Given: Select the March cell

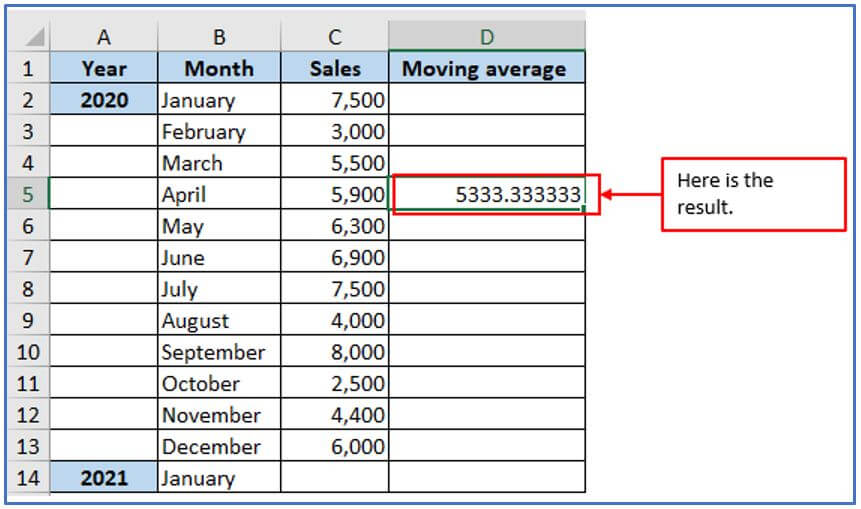Looking at the screenshot, I should click(219, 162).
